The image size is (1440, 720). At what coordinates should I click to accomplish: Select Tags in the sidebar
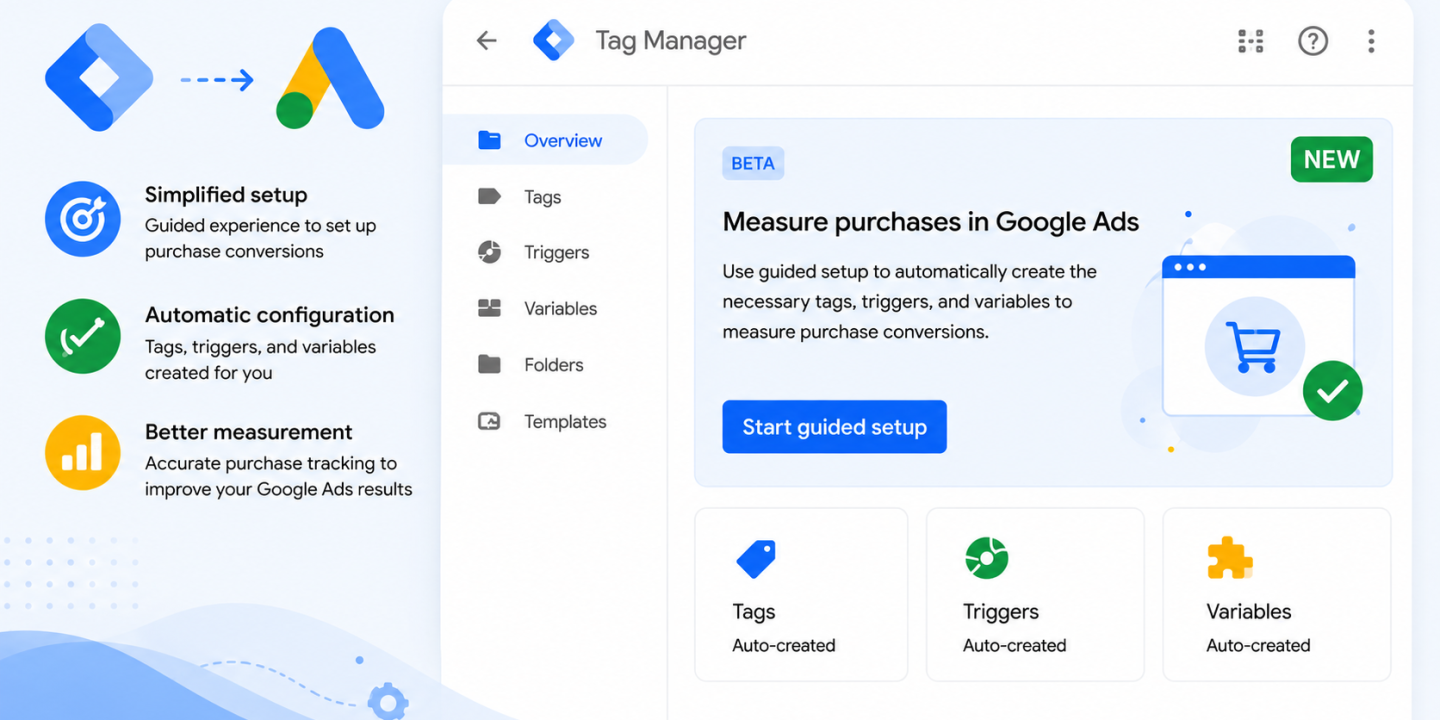point(545,197)
